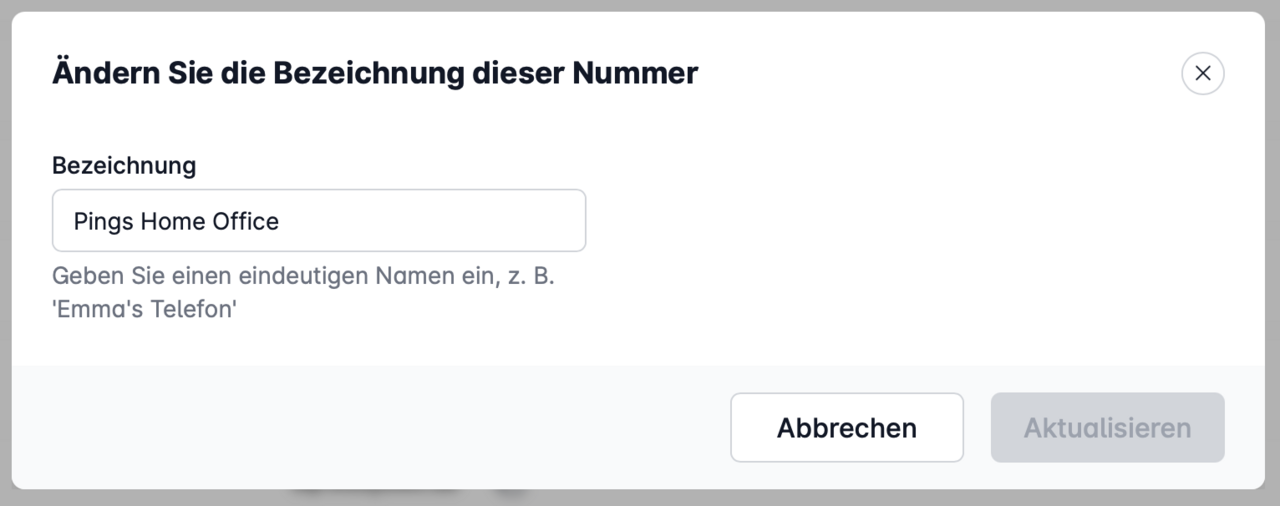
Task: Click the grey footer area left of Abbrechen
Action: tap(370, 428)
